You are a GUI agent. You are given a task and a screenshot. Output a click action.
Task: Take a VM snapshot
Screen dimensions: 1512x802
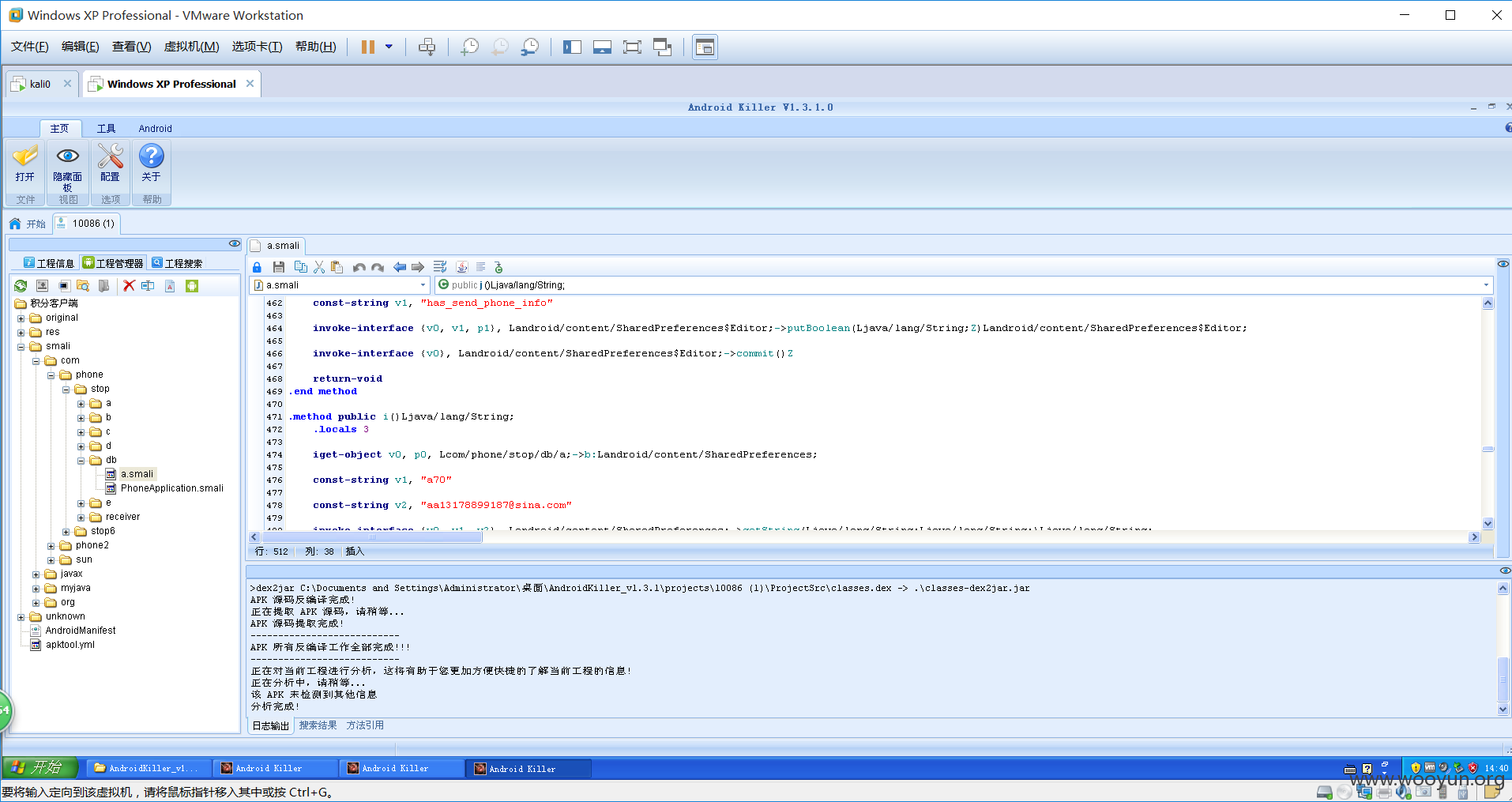[x=470, y=47]
